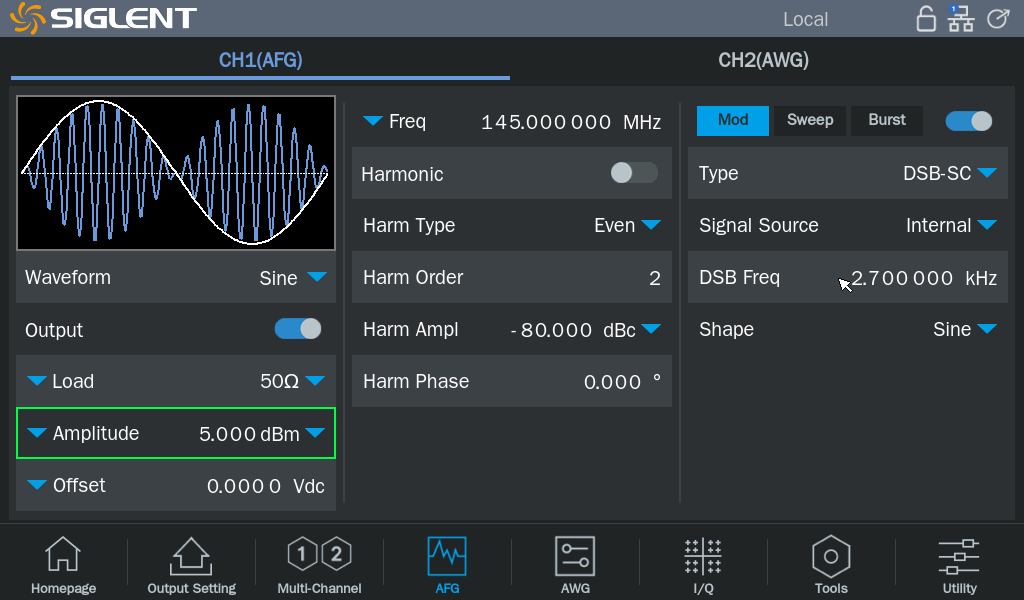The width and height of the screenshot is (1024, 600).
Task: Switch to the CH2(AWG) tab
Action: click(763, 60)
